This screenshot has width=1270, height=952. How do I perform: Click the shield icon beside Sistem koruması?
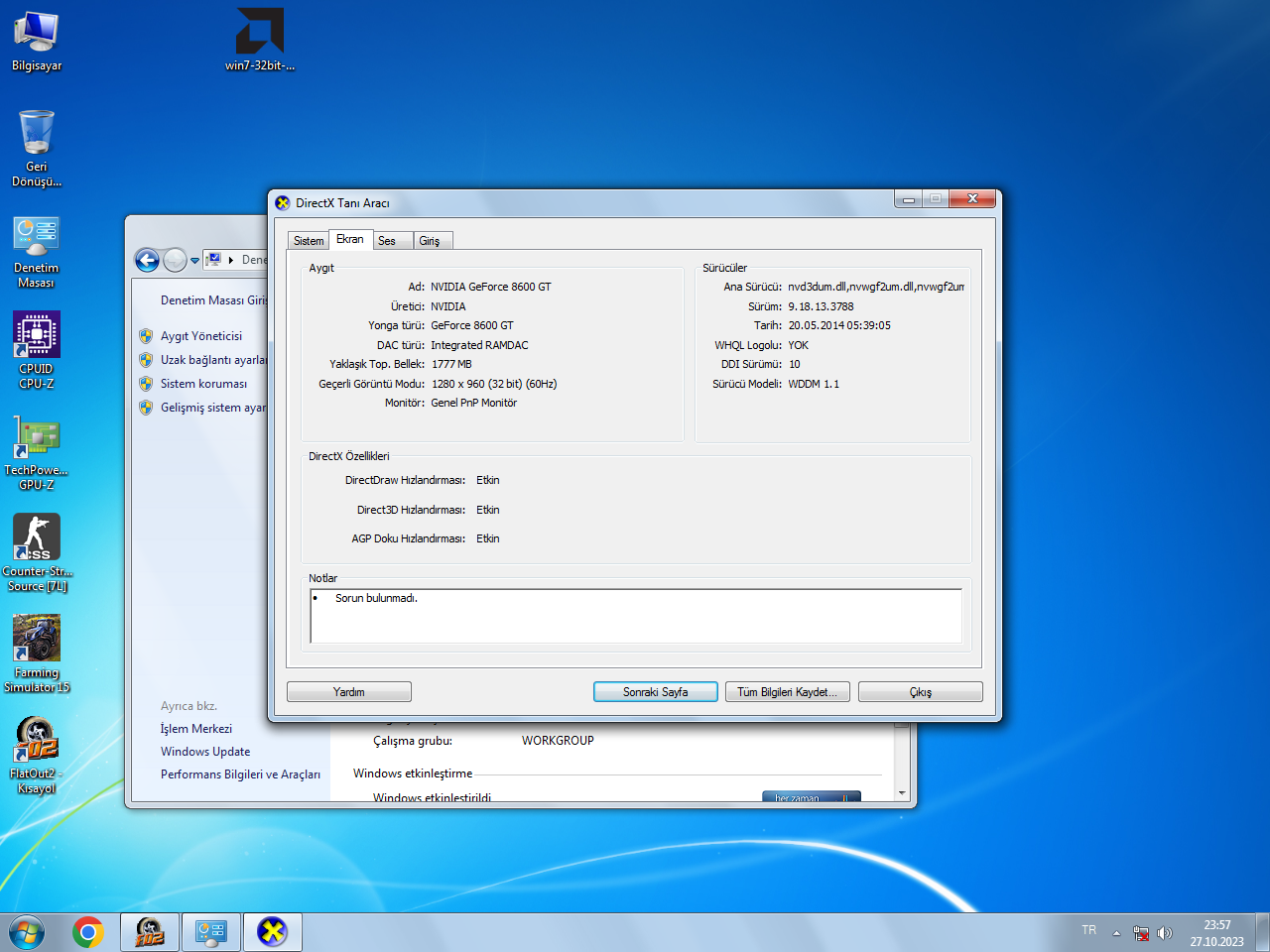point(146,384)
